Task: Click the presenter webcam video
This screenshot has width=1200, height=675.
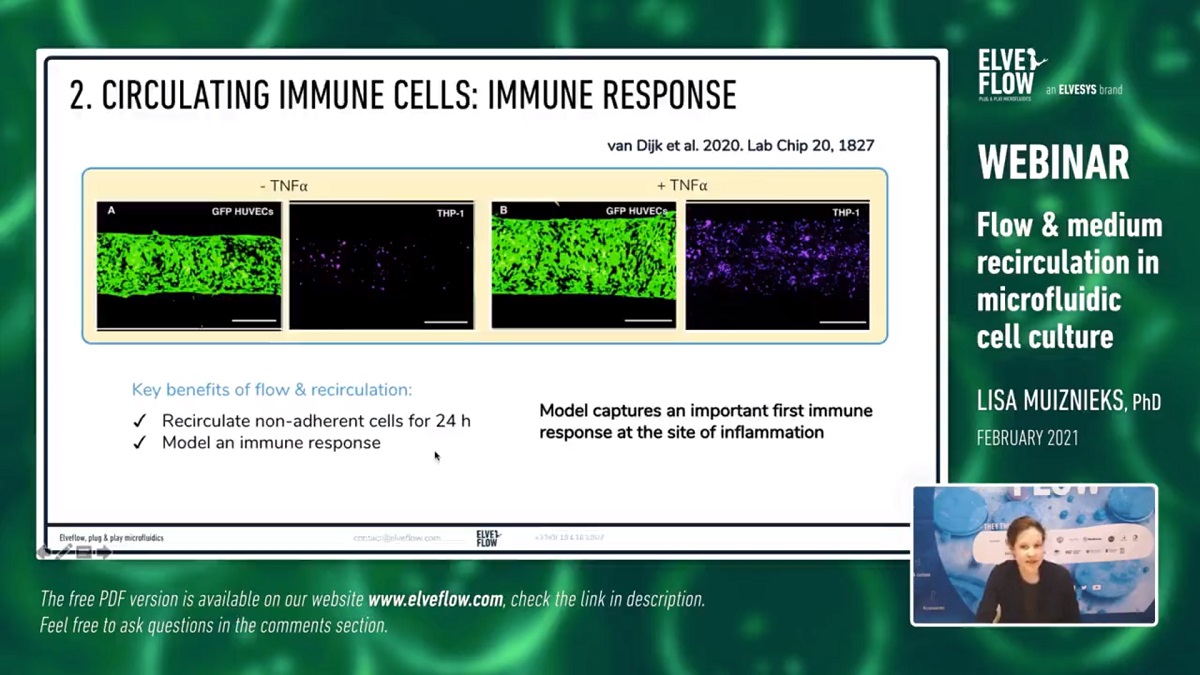Action: point(1034,555)
